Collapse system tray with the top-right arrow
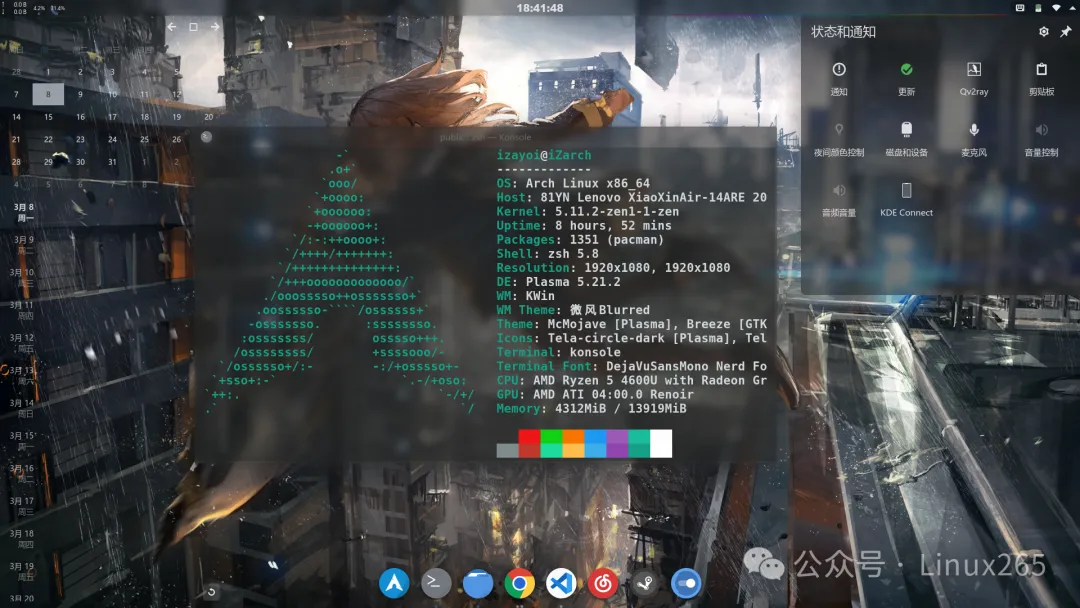 click(x=1072, y=8)
